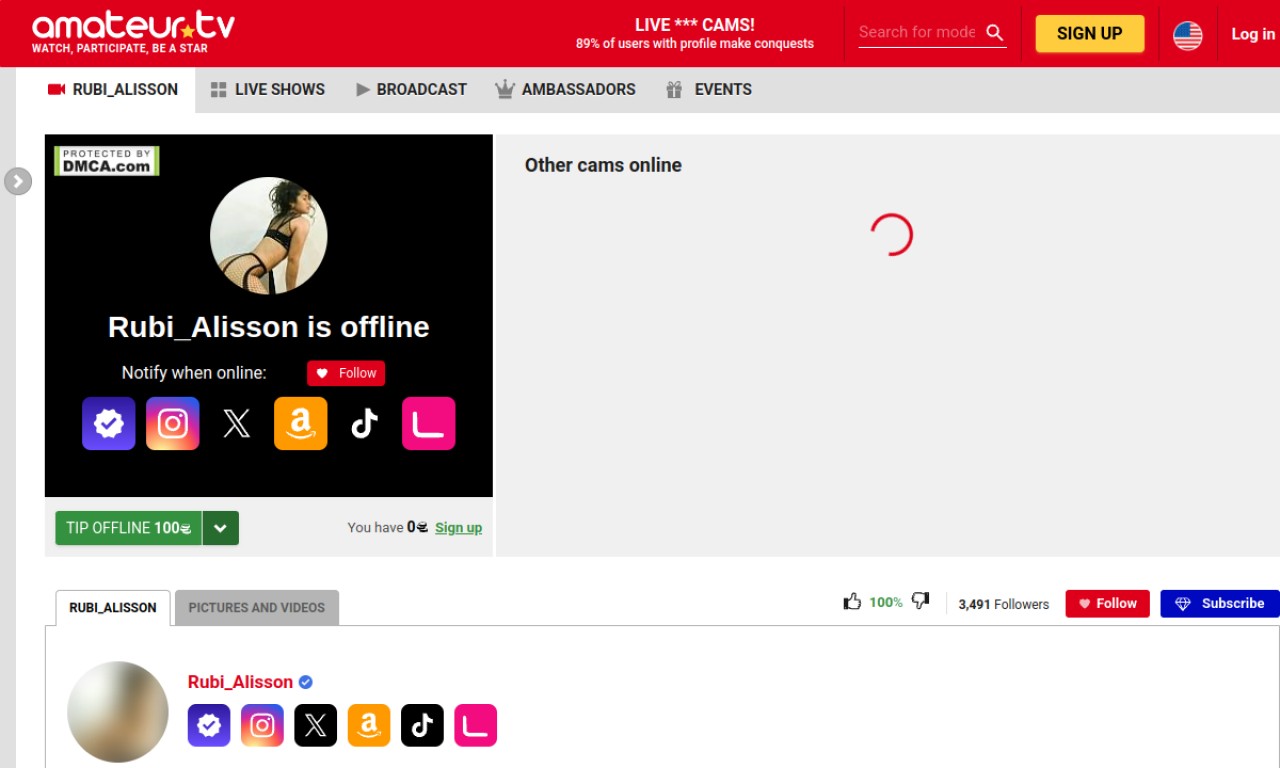Click the blurred profile avatar thumbnail
1280x768 pixels.
(118, 712)
